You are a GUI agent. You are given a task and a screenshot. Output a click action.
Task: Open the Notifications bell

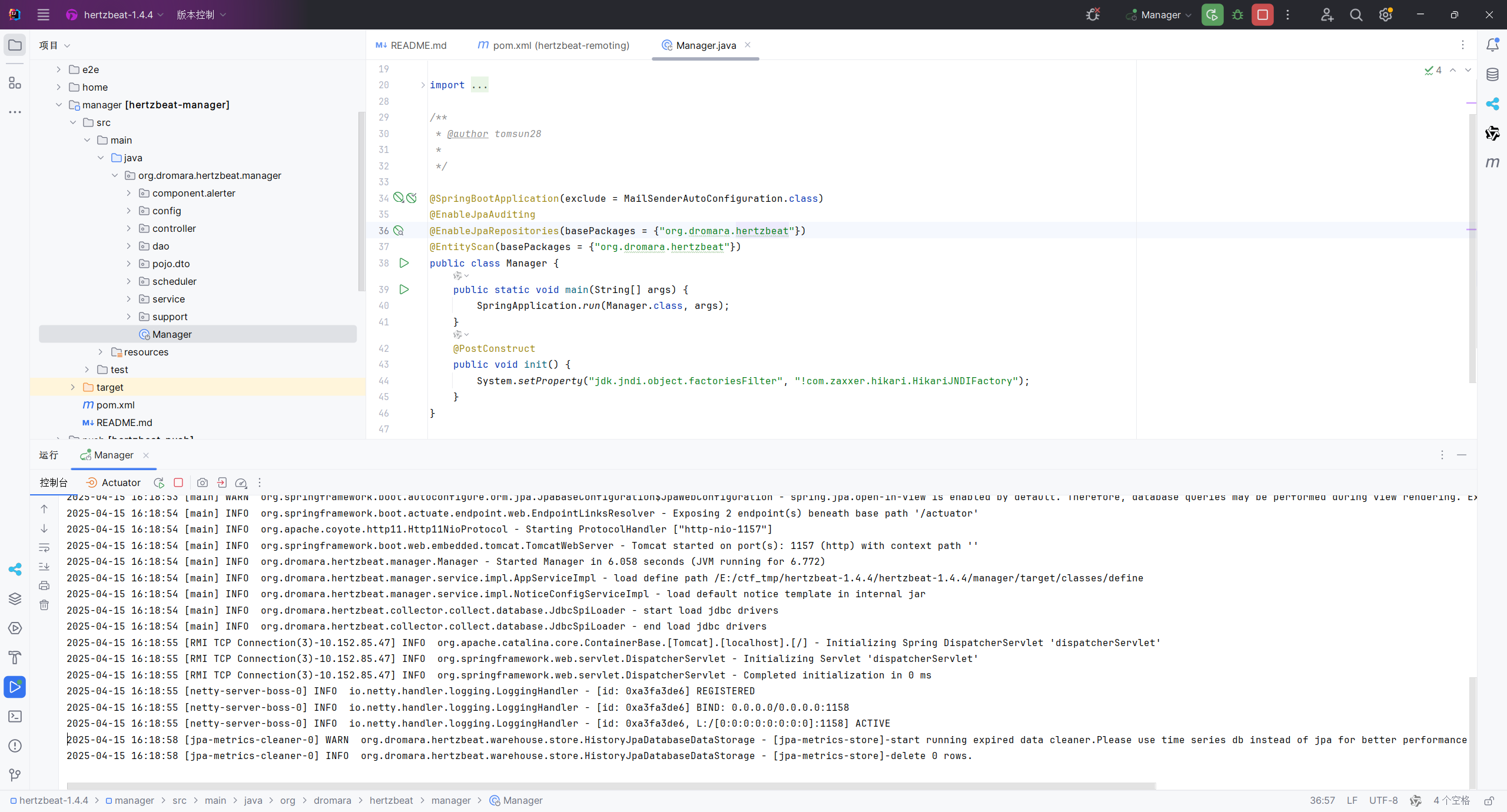(1492, 45)
